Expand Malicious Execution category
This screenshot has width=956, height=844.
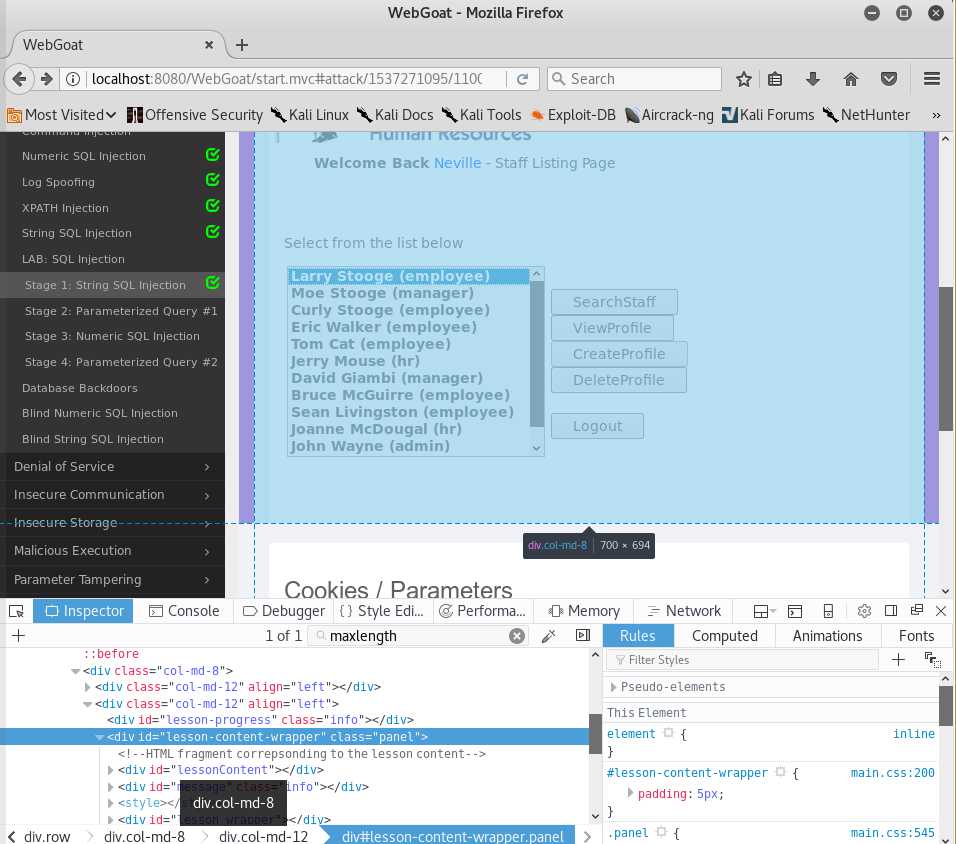(112, 551)
